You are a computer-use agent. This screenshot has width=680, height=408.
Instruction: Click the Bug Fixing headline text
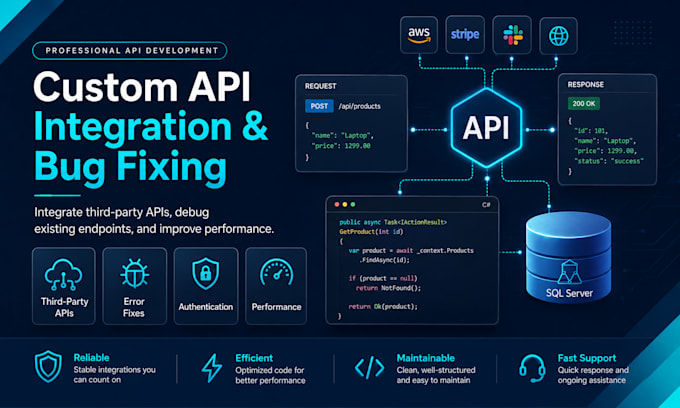pos(130,167)
